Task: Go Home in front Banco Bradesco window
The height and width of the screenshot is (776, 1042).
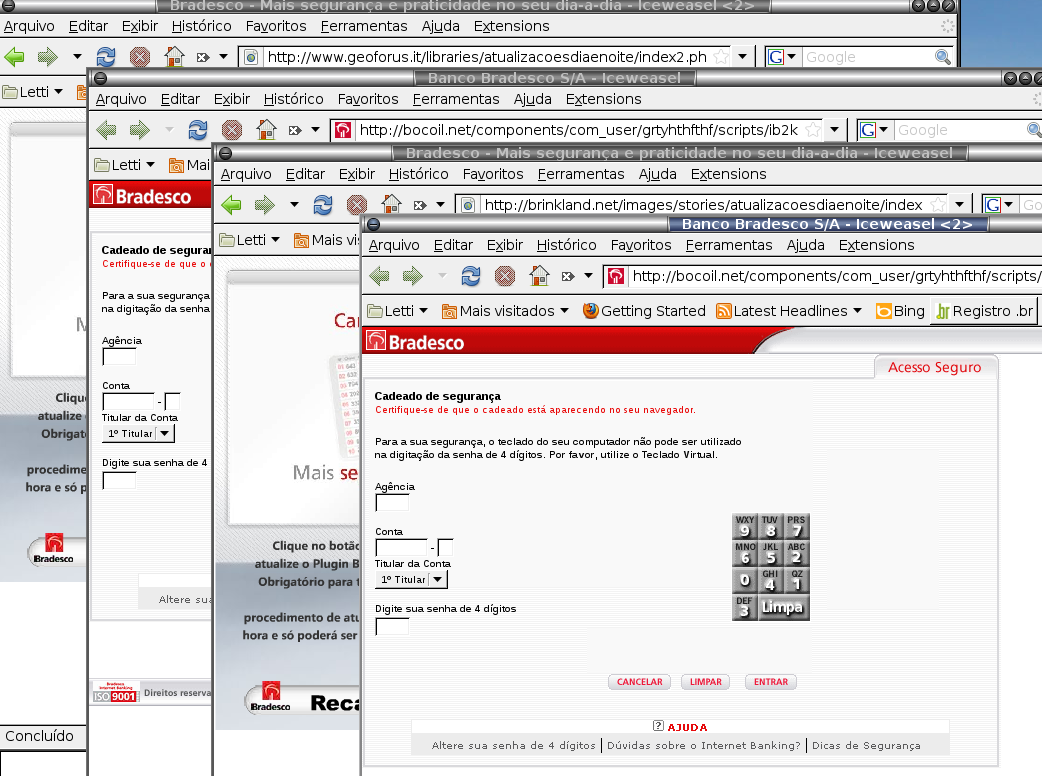Action: point(539,276)
